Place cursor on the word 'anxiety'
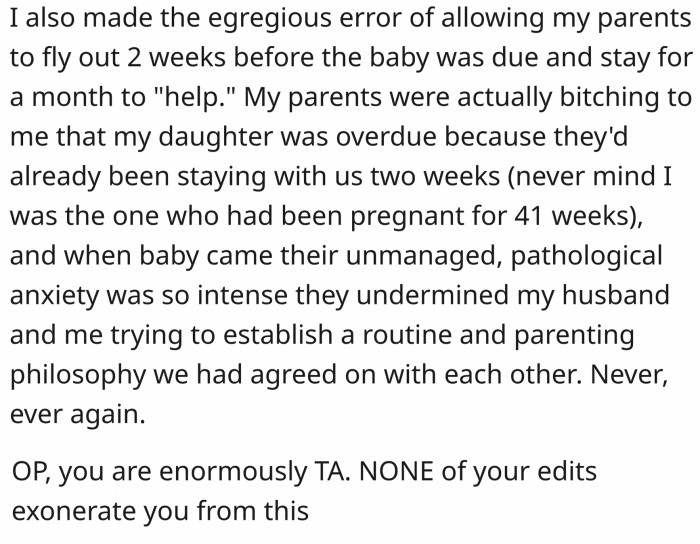 click(x=57, y=294)
